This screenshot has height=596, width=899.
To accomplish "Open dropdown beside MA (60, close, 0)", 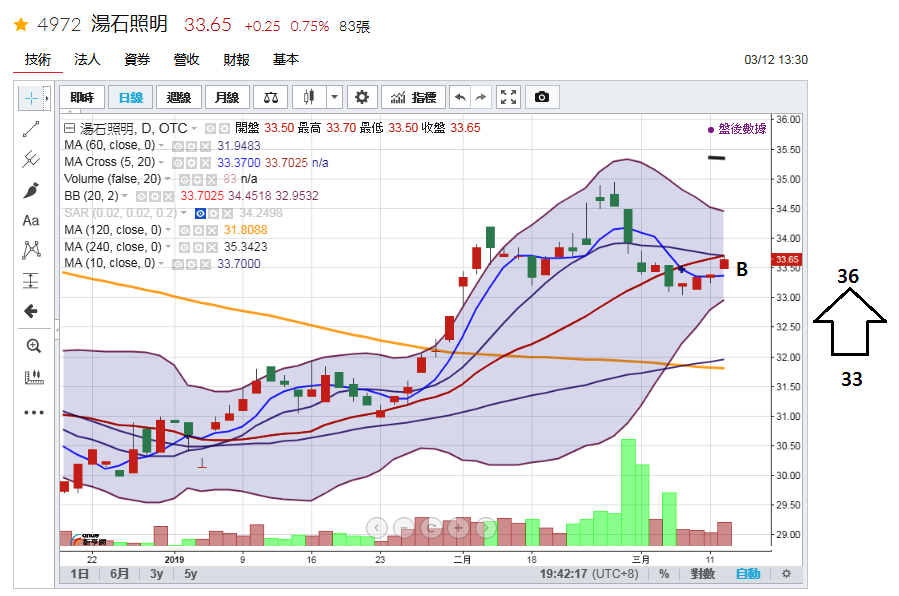I will (162, 146).
